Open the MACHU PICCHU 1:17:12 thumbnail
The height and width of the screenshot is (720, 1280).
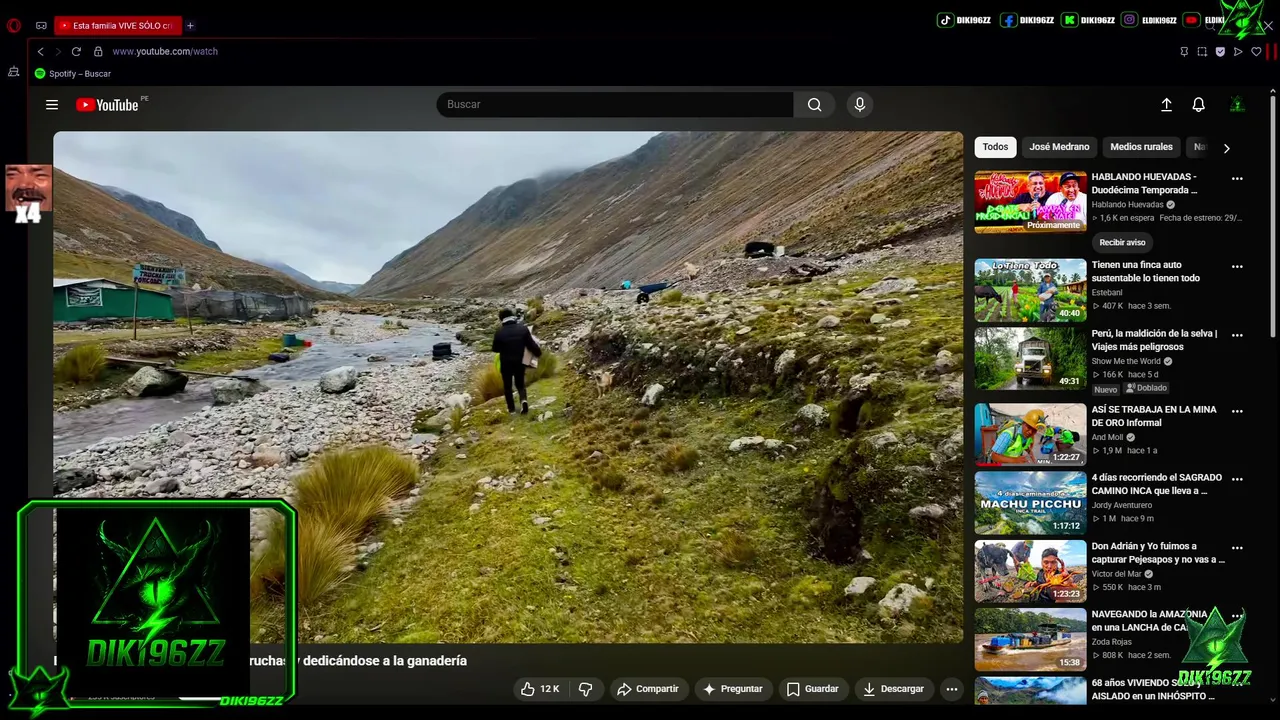(x=1030, y=503)
